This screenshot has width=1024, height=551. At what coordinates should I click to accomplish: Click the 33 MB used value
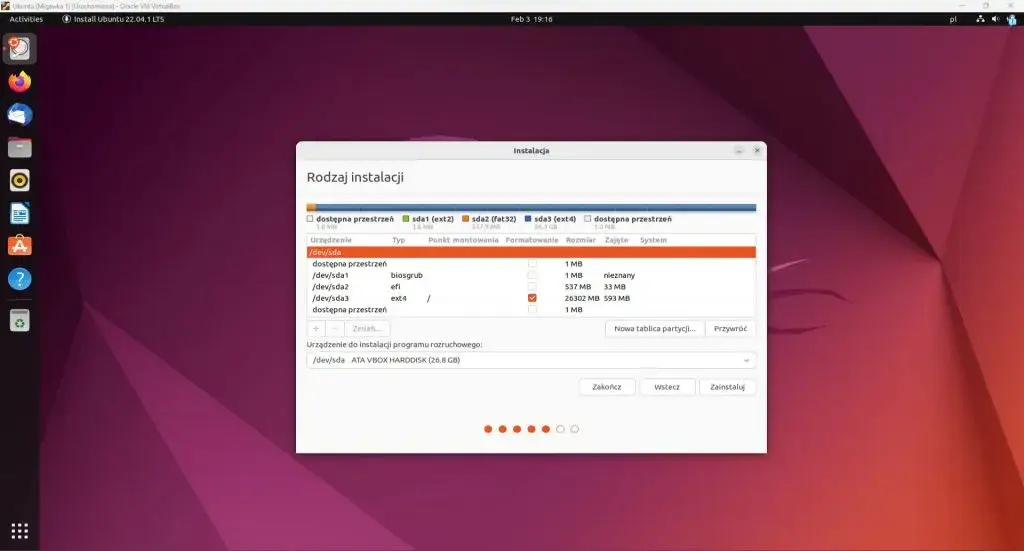click(615, 287)
